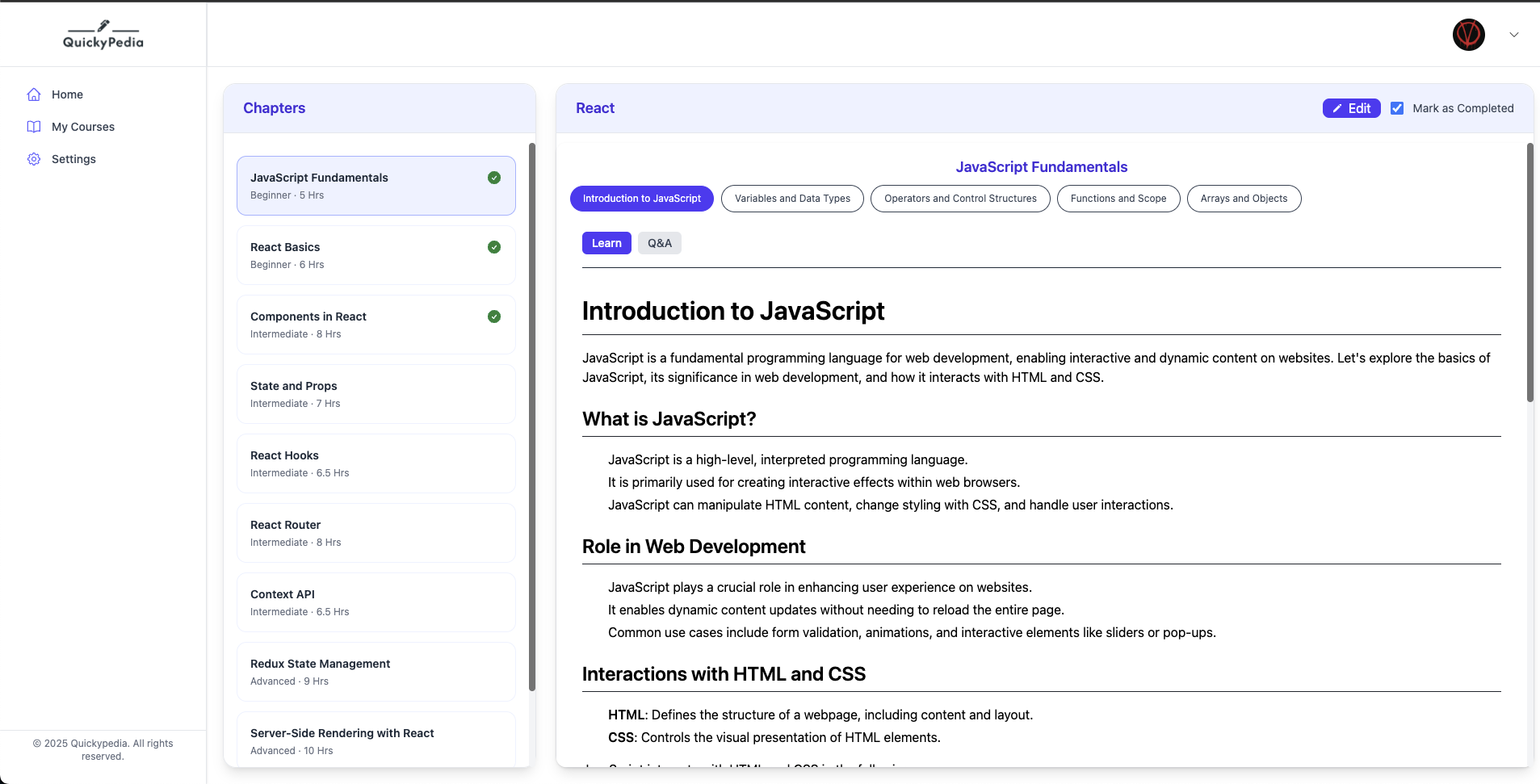Click the Settings gear icon
This screenshot has width=1540, height=784.
point(34,159)
